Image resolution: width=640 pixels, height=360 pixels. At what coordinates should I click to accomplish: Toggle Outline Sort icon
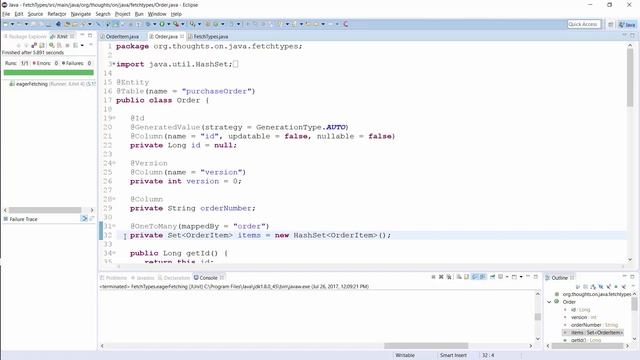pyautogui.click(x=593, y=287)
